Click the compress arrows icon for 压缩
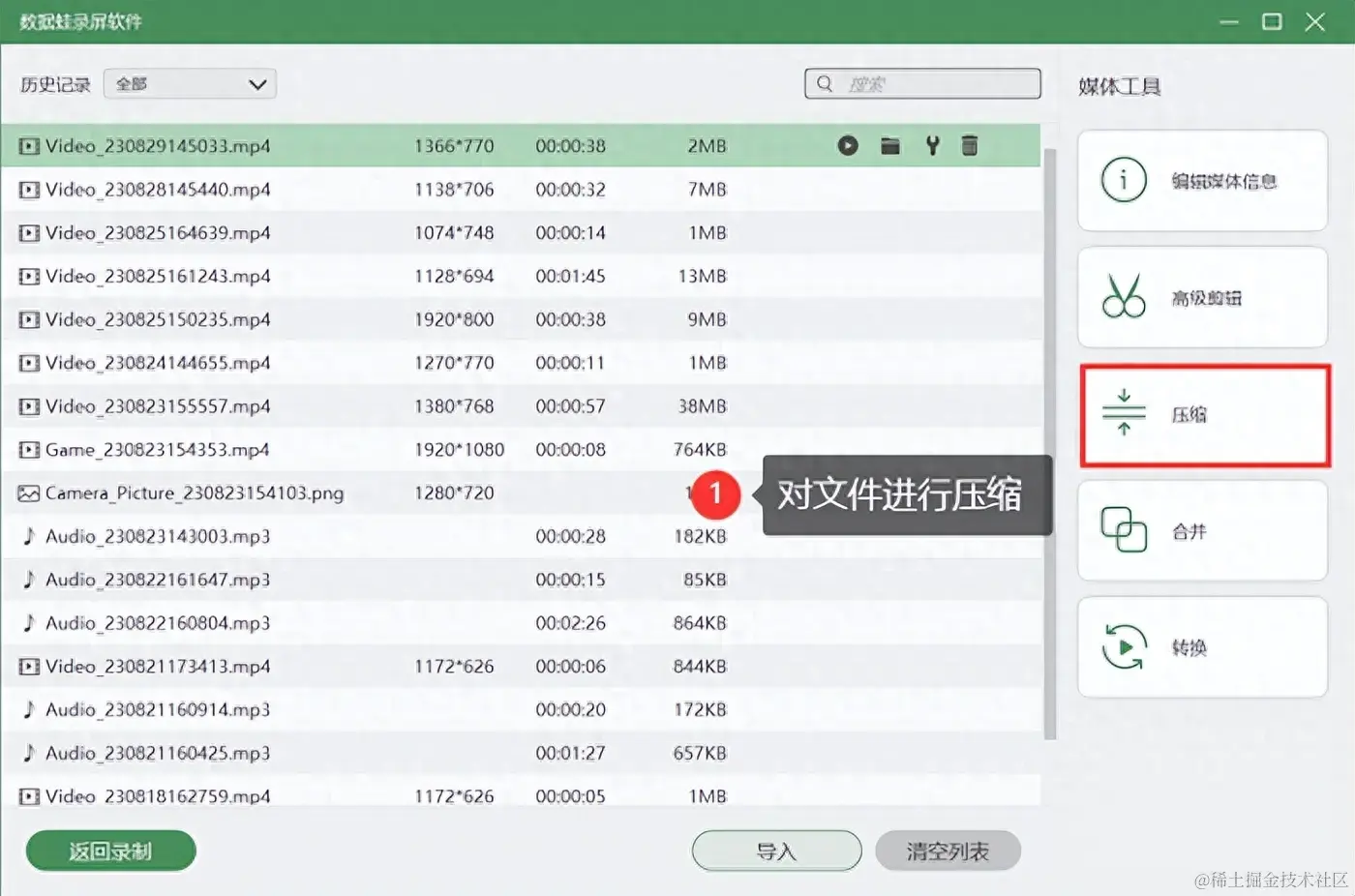 tap(1124, 413)
